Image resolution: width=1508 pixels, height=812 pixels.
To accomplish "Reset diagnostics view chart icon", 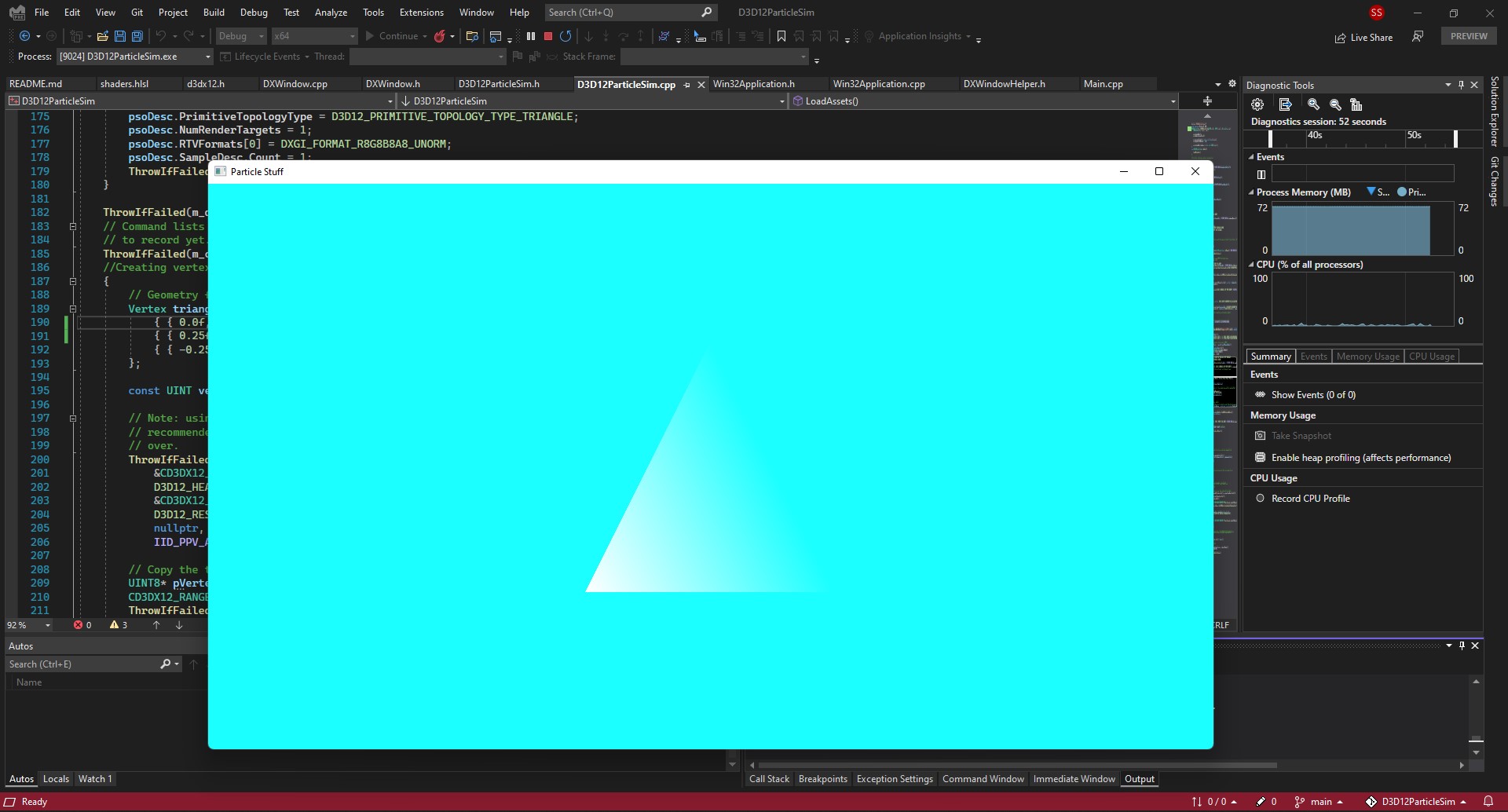I will click(x=1356, y=104).
